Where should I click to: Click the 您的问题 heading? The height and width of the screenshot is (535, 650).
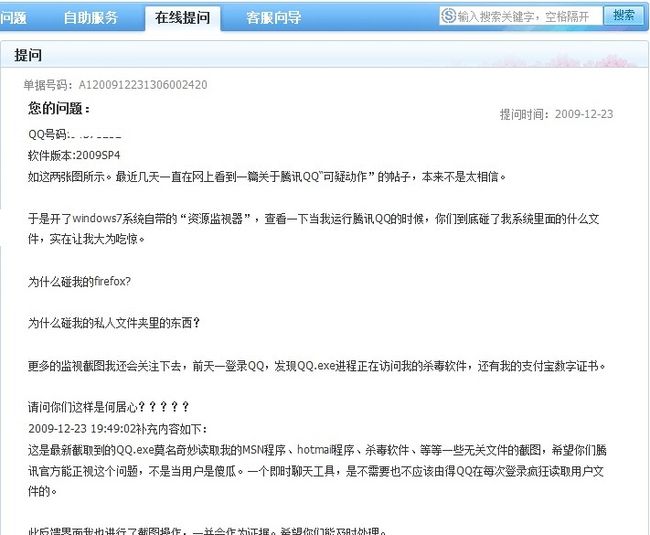point(59,109)
